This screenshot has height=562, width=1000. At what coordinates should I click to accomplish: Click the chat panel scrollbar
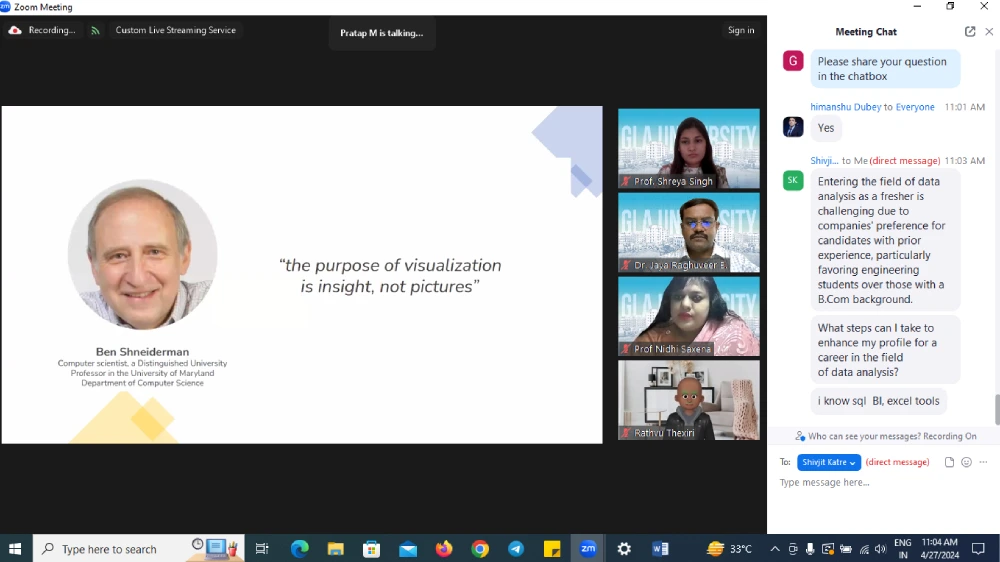coord(996,408)
